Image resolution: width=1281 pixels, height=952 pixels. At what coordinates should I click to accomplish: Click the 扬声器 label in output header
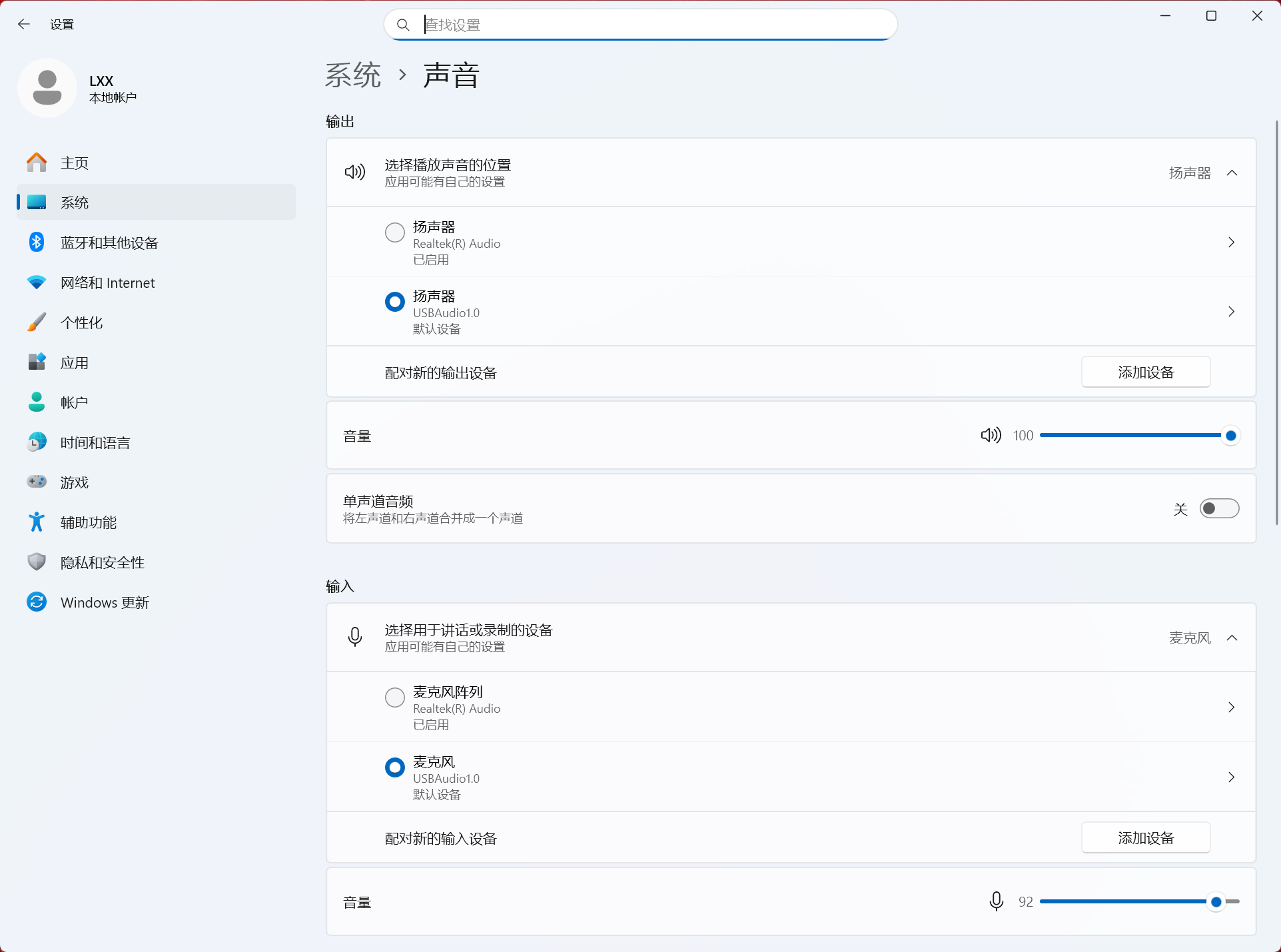[1190, 173]
